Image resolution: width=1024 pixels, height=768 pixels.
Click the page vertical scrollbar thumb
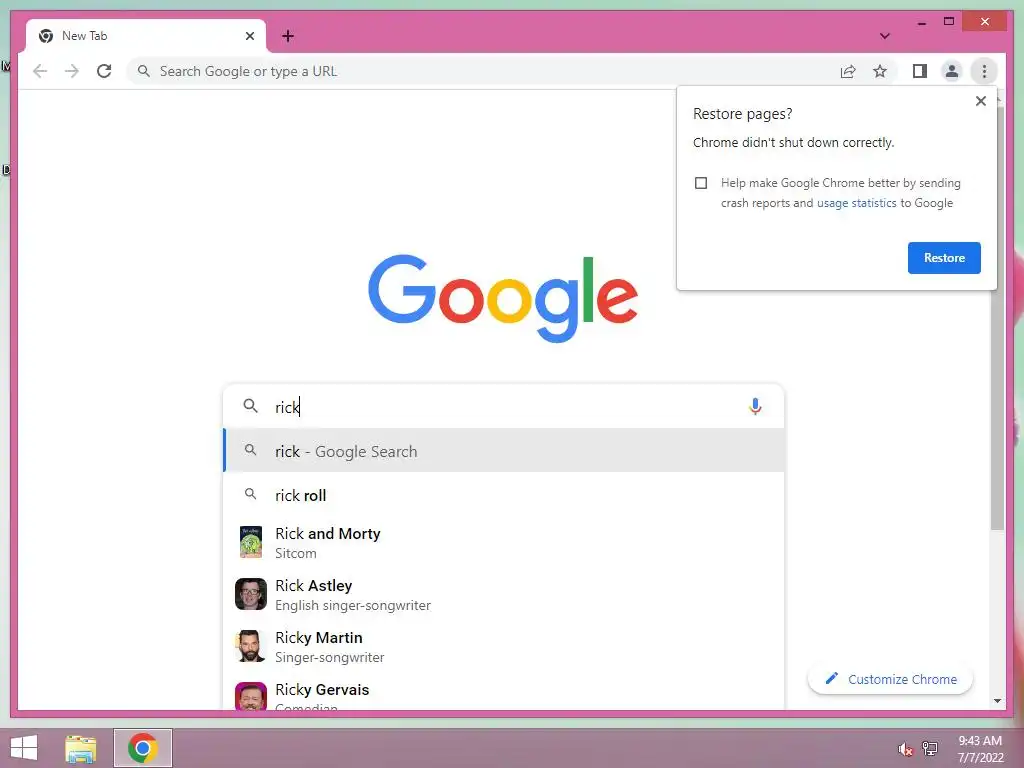pyautogui.click(x=997, y=318)
